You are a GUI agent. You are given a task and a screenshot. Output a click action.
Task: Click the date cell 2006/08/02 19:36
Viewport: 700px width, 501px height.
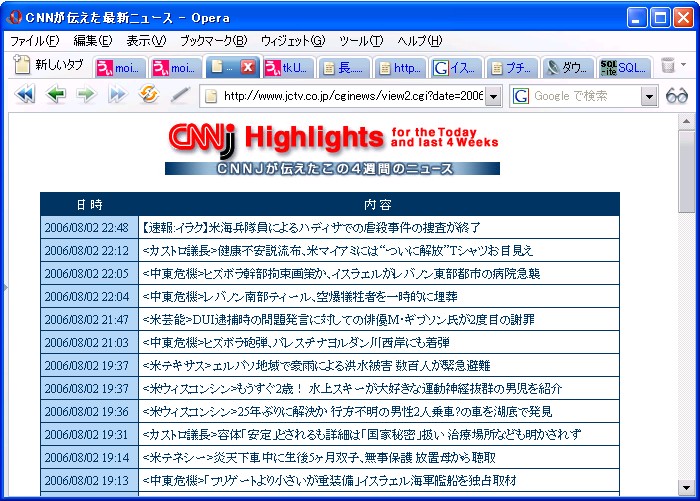coord(89,412)
